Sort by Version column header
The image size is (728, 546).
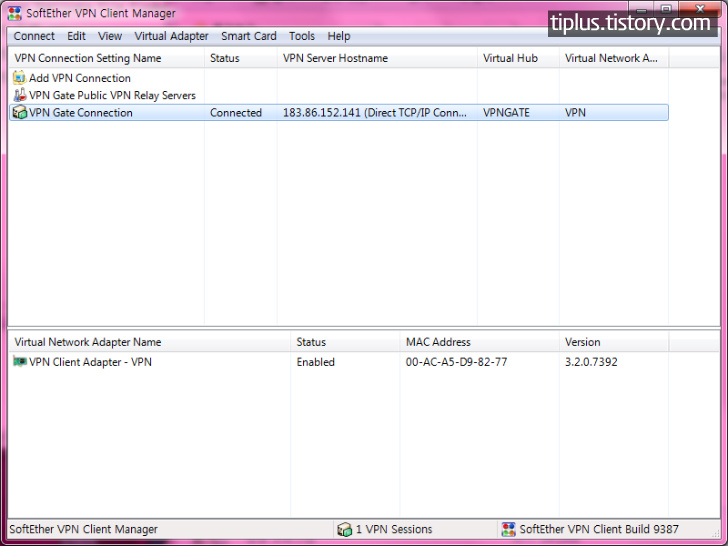tap(614, 342)
